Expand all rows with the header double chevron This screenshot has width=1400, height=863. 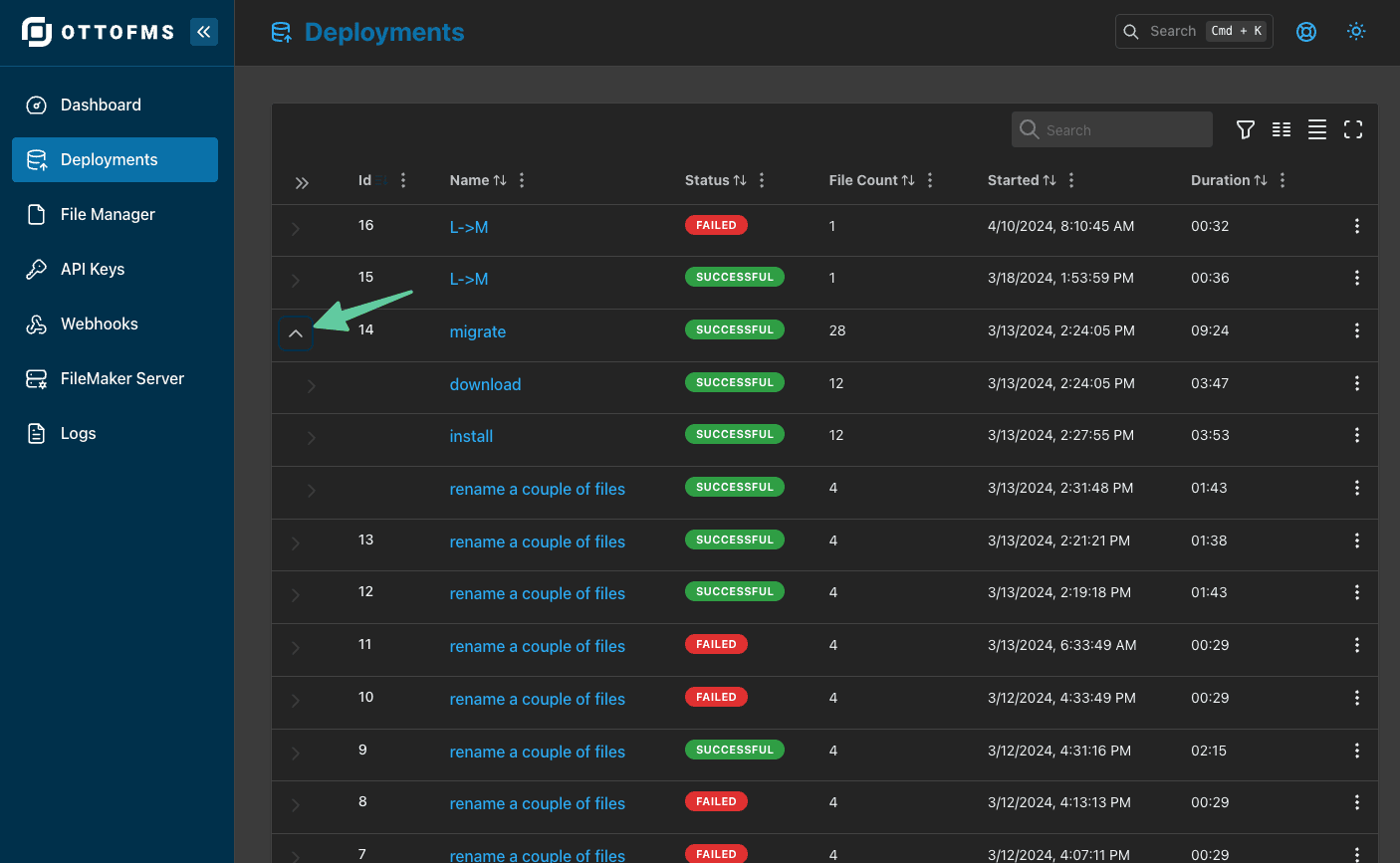[302, 182]
